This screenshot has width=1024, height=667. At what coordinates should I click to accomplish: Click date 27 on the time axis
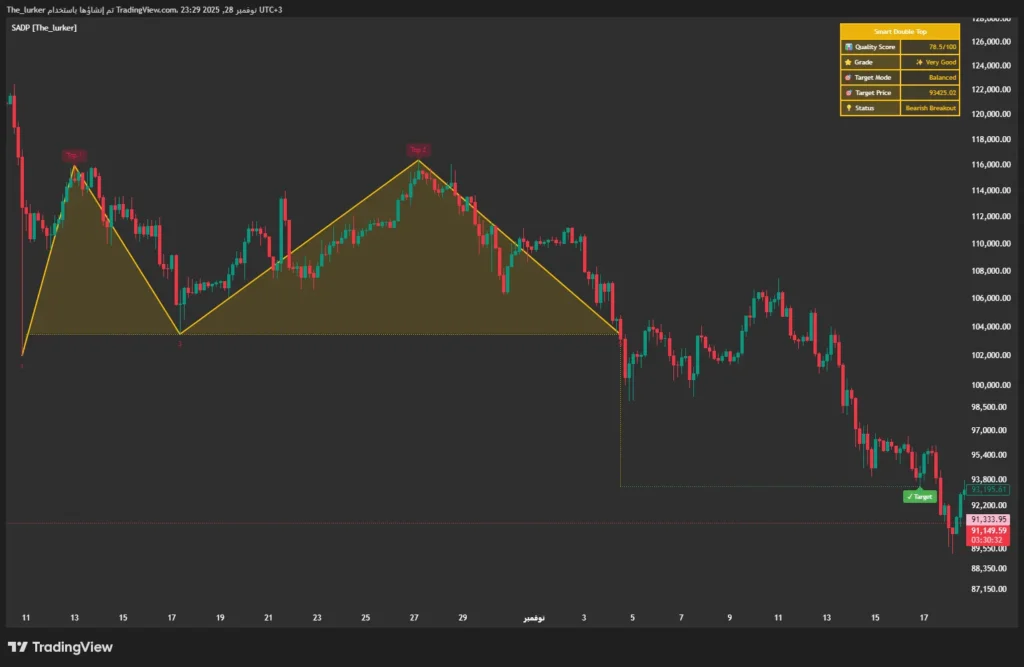click(414, 617)
